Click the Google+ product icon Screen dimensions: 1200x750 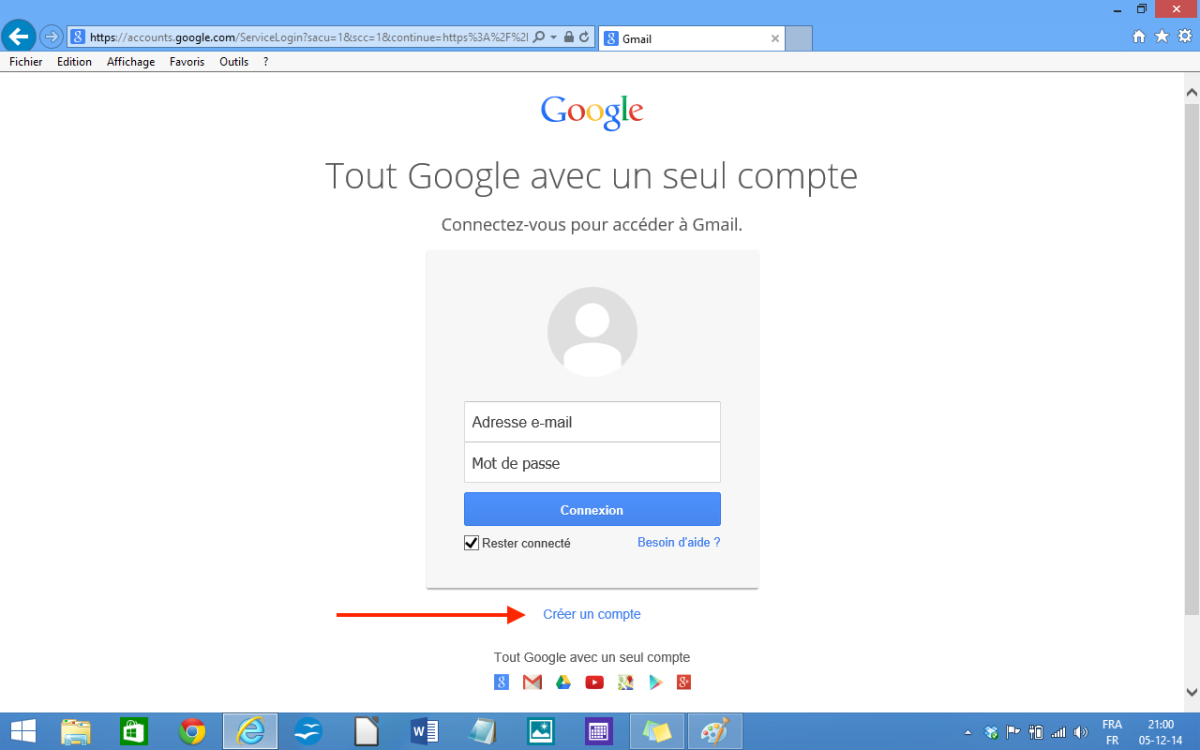point(684,682)
